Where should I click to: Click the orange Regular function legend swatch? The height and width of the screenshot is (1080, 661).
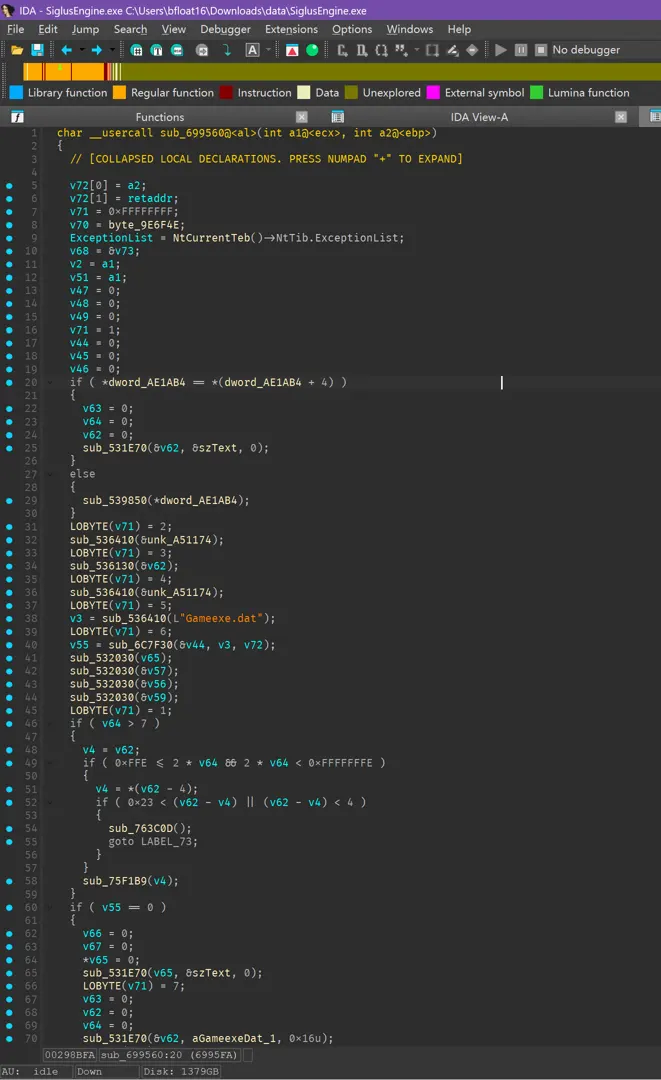[120, 93]
